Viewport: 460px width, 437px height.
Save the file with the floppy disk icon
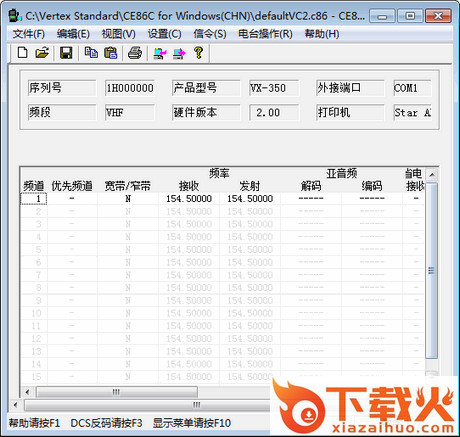66,53
